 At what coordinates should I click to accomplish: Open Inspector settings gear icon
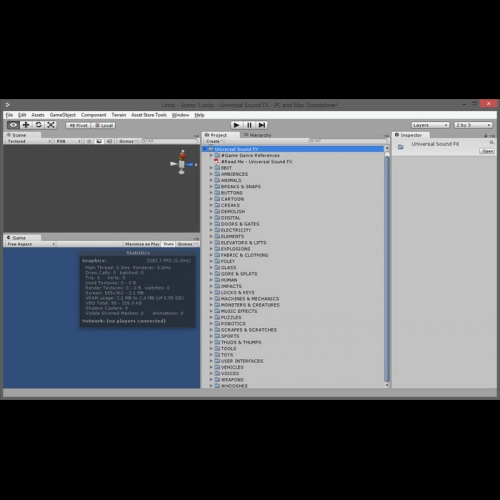491,142
